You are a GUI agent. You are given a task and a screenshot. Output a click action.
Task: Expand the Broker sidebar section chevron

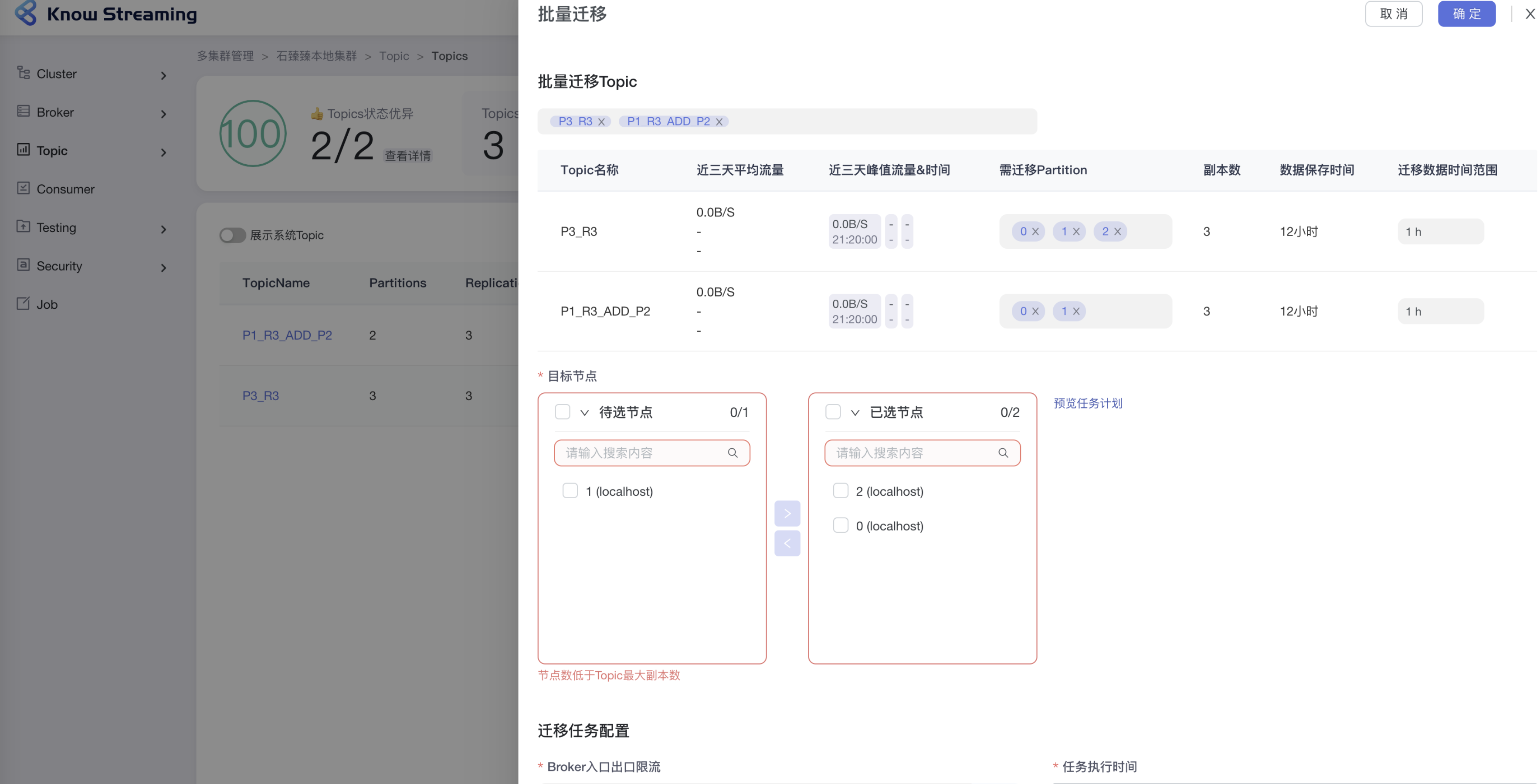[164, 114]
